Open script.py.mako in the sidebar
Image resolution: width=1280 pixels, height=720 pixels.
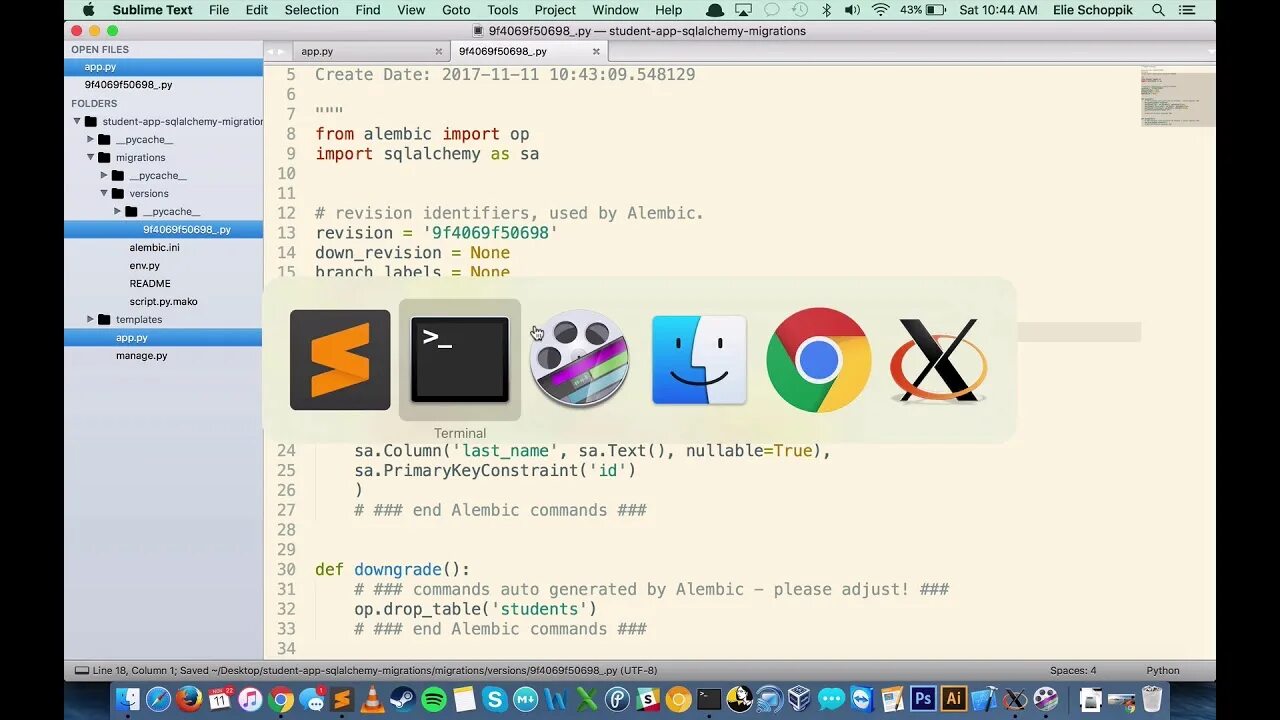tap(163, 301)
